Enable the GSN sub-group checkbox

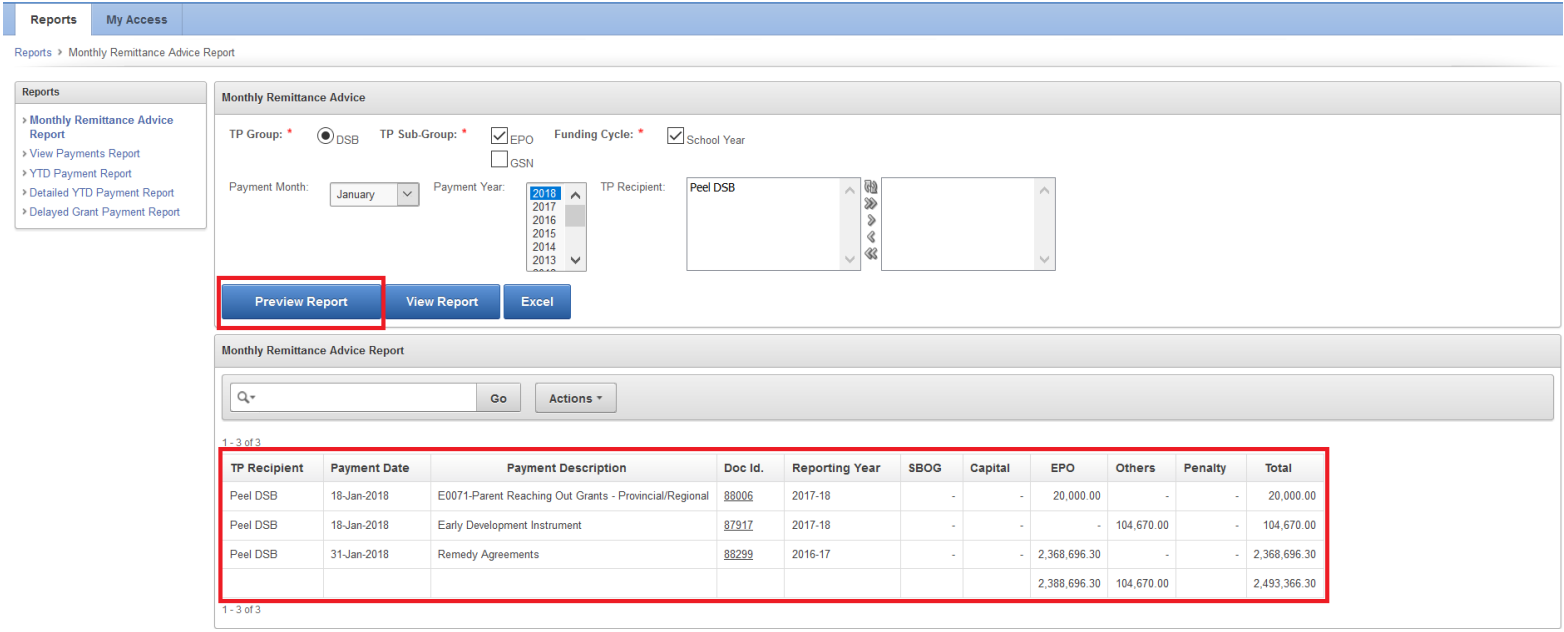[x=500, y=159]
